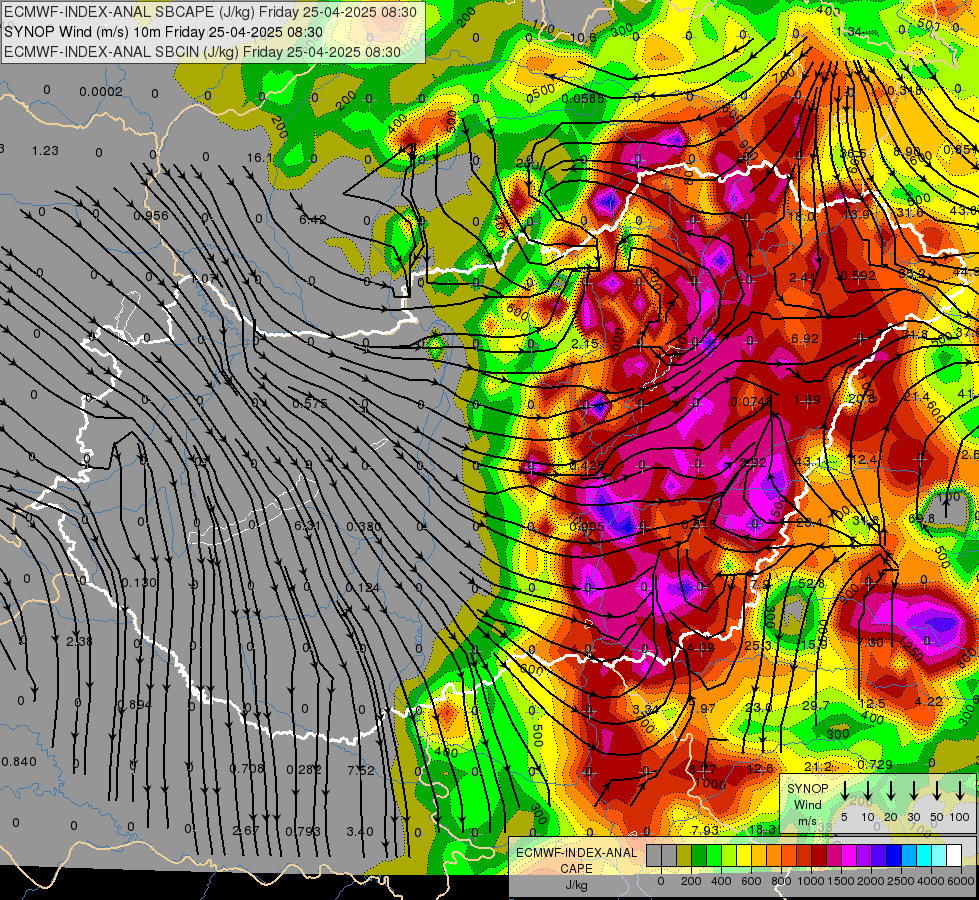Click the station value 0.840
This screenshot has height=900, width=979.
click(19, 761)
